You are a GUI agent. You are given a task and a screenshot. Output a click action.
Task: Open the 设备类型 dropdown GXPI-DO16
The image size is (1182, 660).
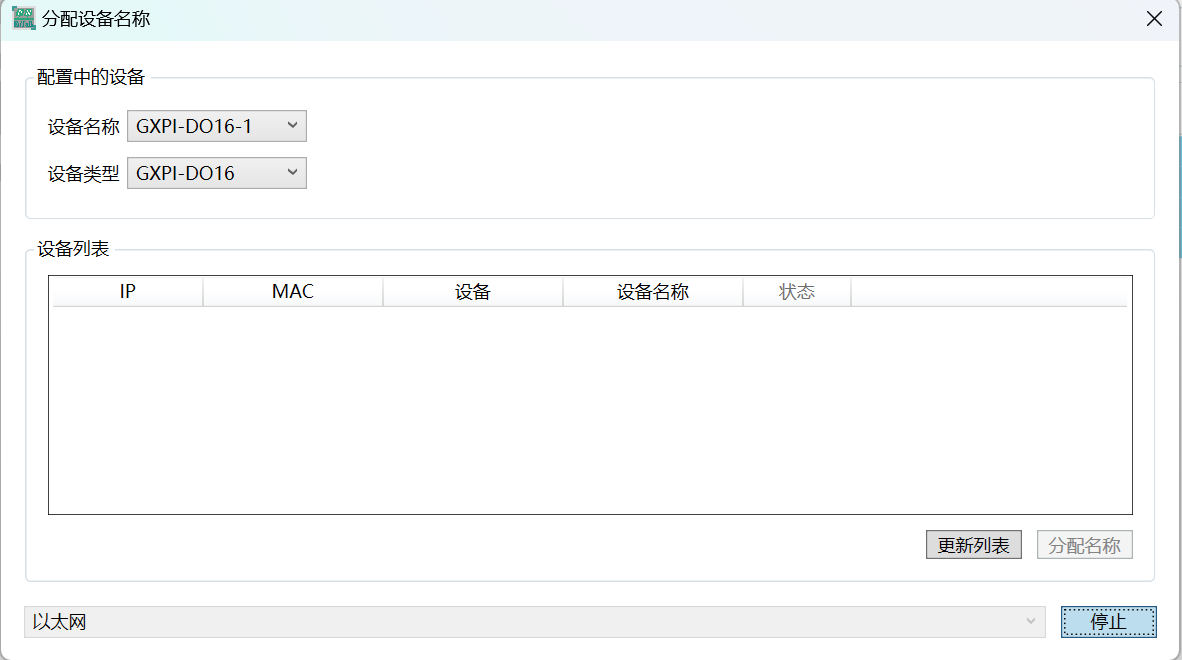(216, 173)
